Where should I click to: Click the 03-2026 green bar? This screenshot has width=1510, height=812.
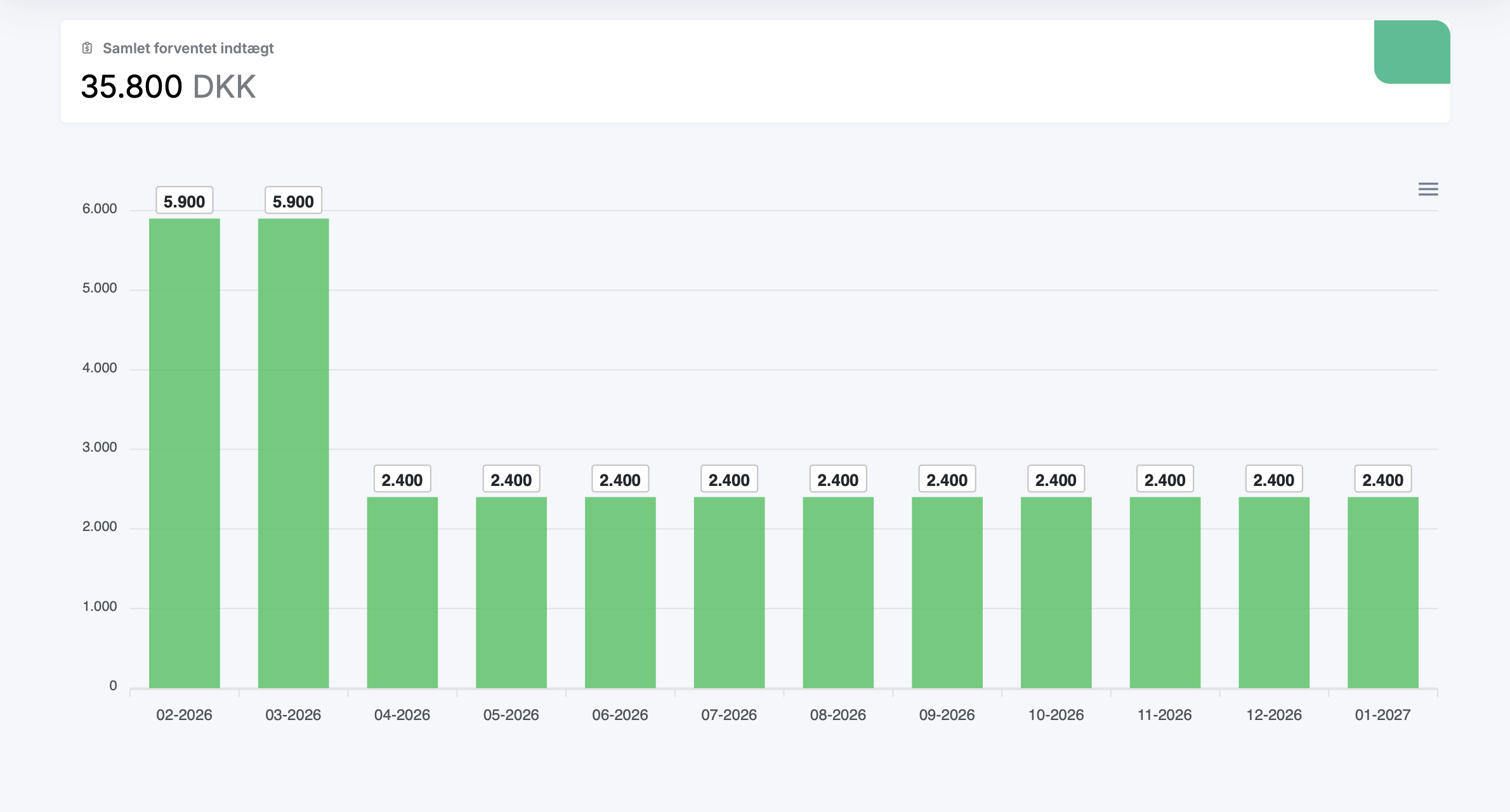tap(293, 453)
